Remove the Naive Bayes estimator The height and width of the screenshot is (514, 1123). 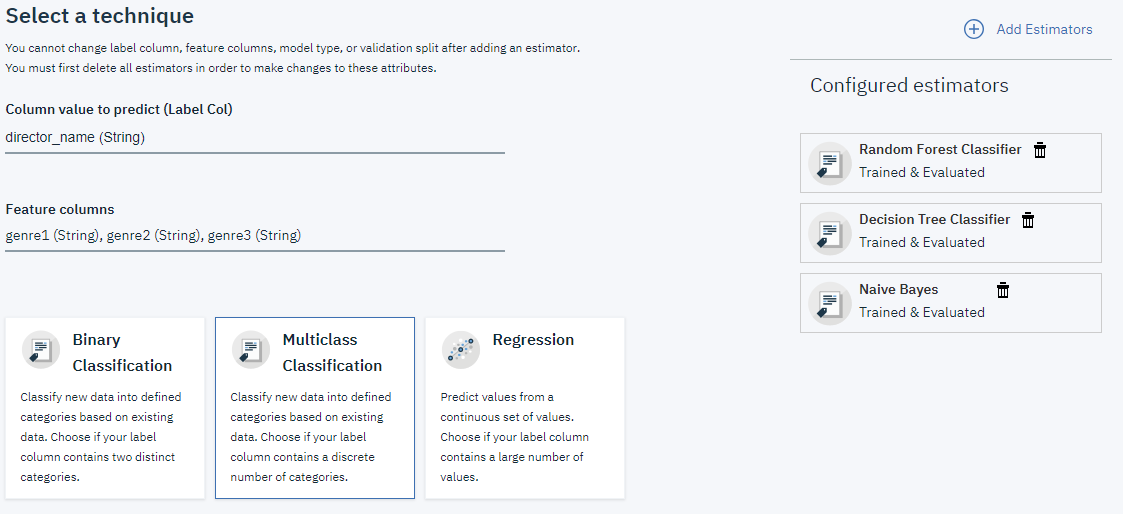[x=1003, y=290]
